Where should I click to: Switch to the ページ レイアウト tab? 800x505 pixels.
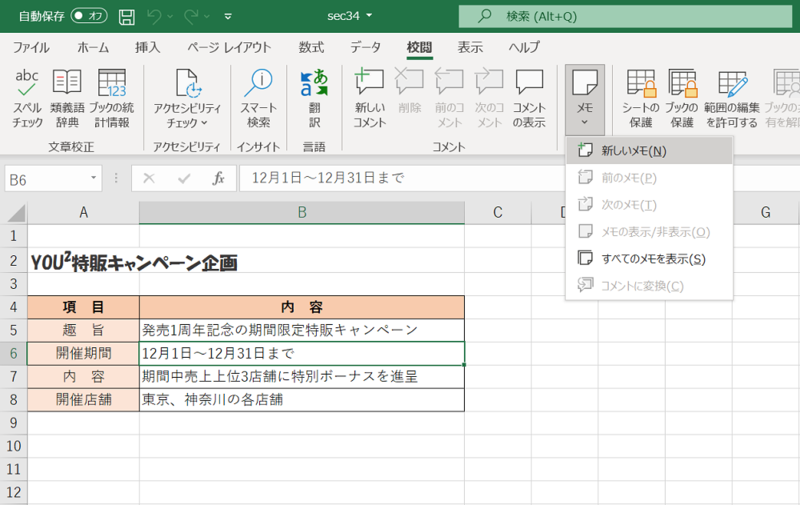click(229, 47)
